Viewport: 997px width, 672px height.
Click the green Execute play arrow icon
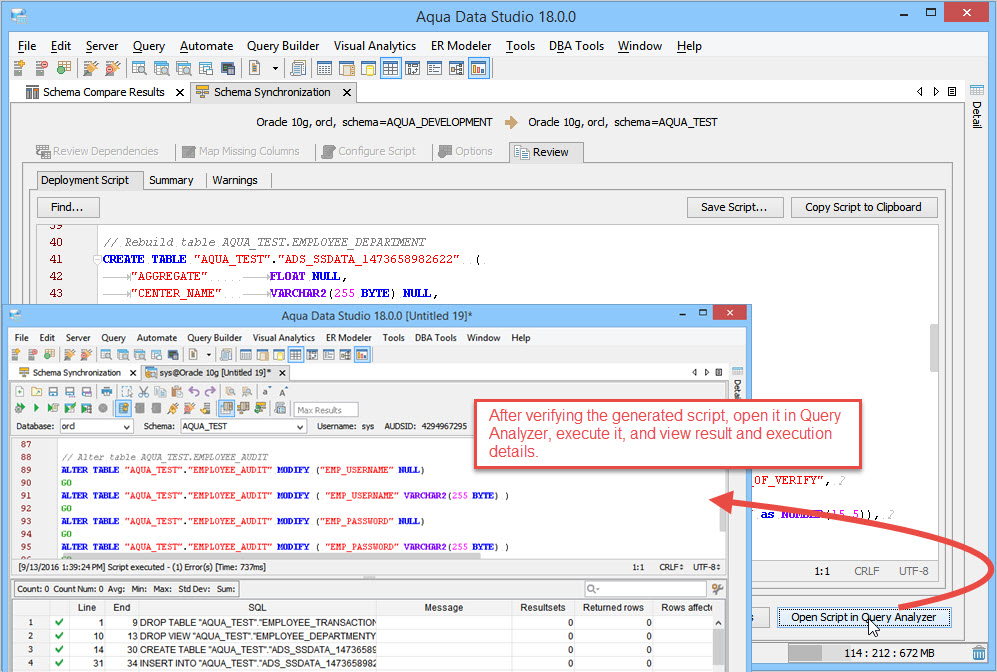(36, 408)
